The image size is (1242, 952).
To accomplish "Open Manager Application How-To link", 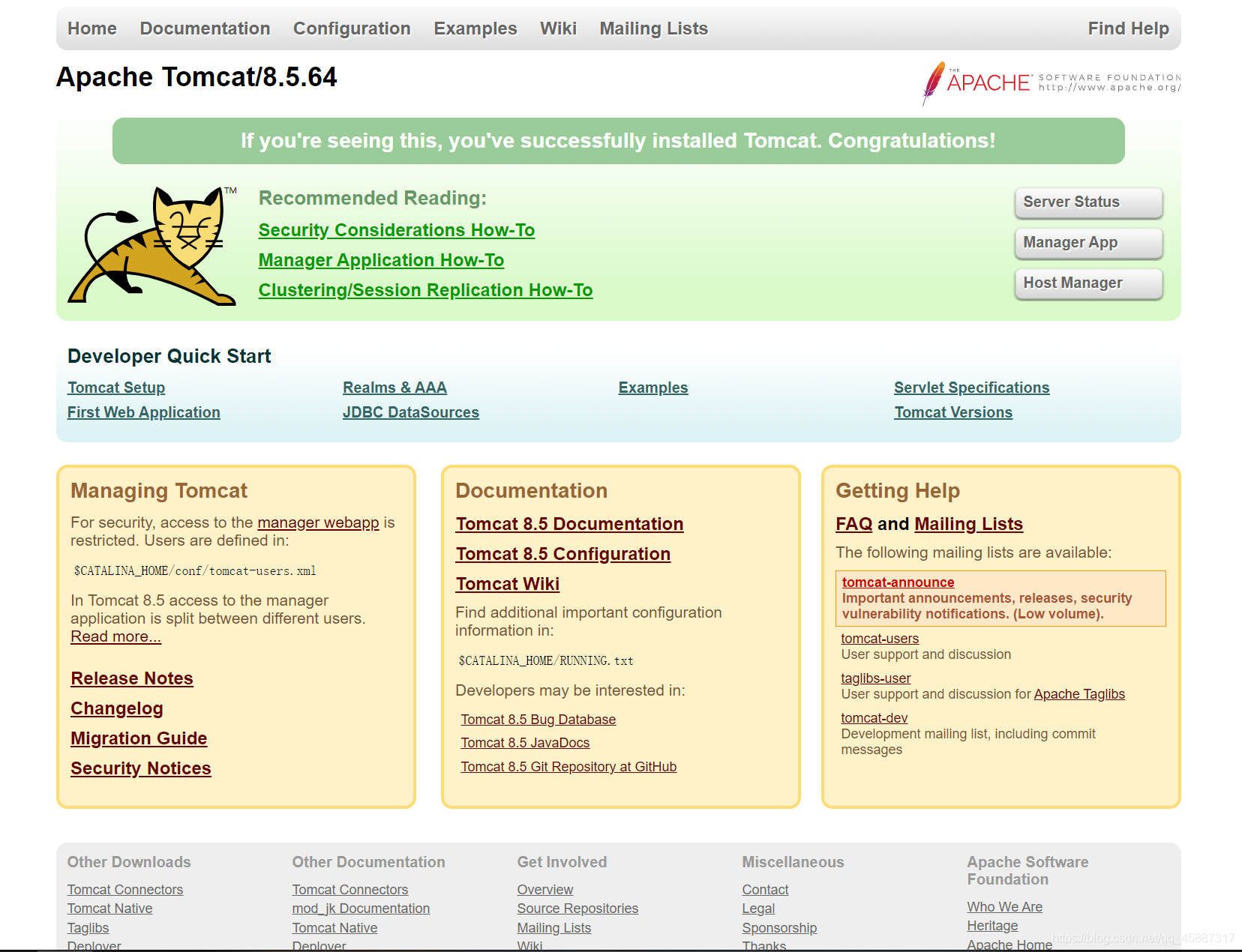I will [x=381, y=260].
